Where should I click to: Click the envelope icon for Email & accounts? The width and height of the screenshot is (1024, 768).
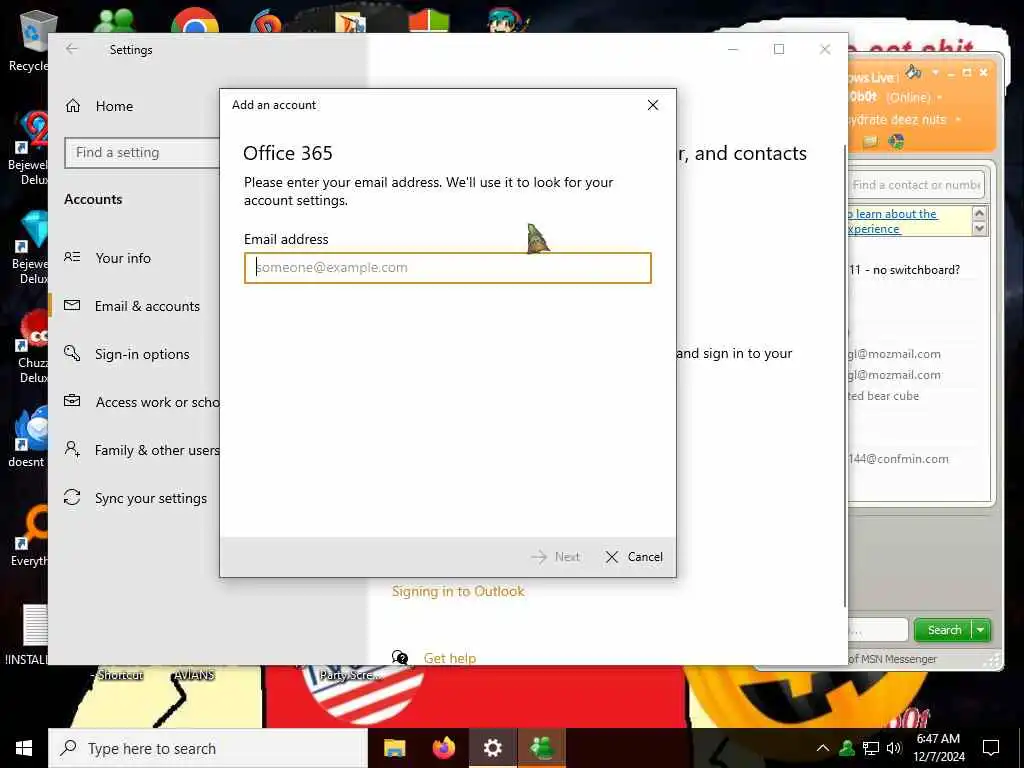pos(72,305)
